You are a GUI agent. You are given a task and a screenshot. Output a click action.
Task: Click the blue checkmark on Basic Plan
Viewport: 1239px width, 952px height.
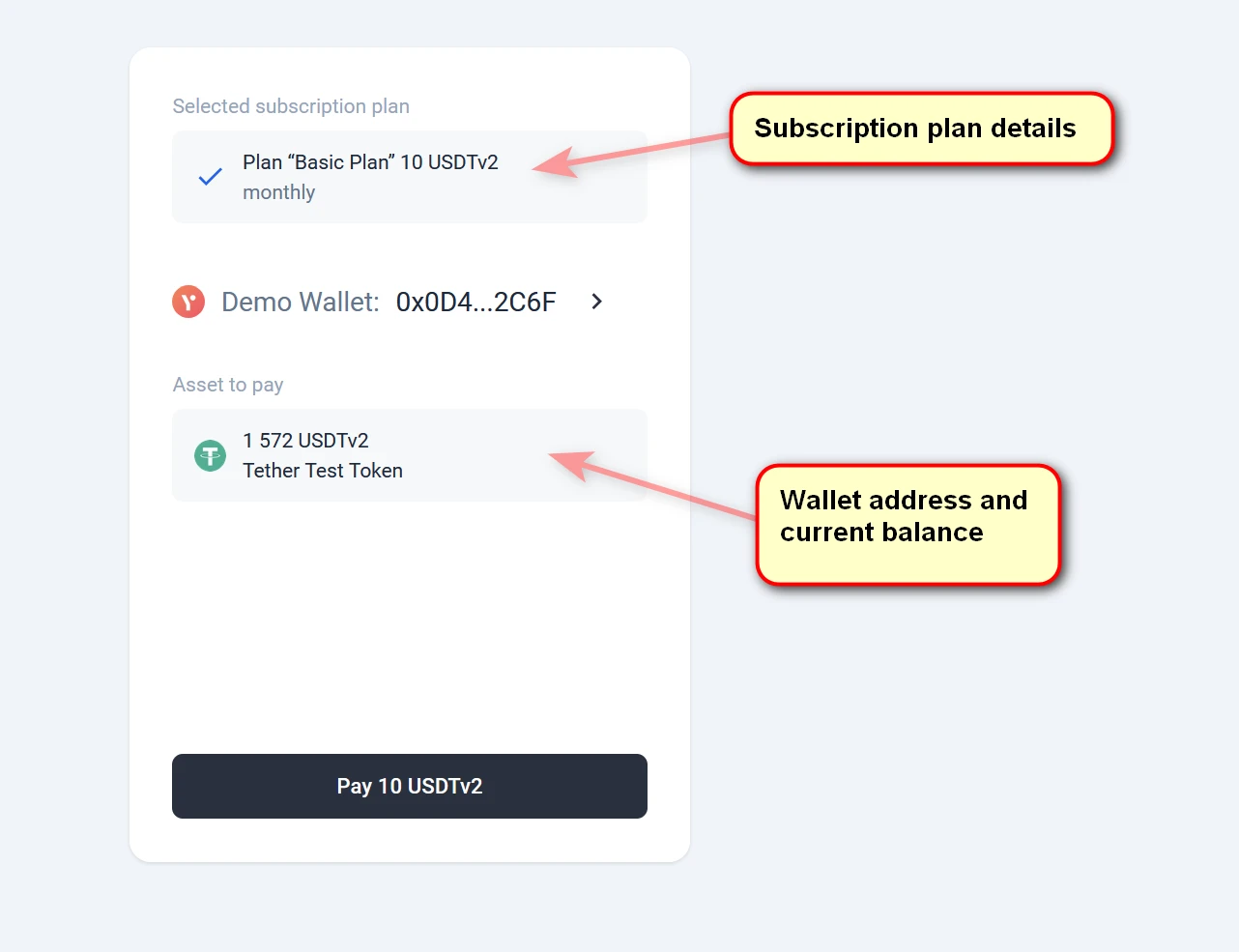point(210,177)
